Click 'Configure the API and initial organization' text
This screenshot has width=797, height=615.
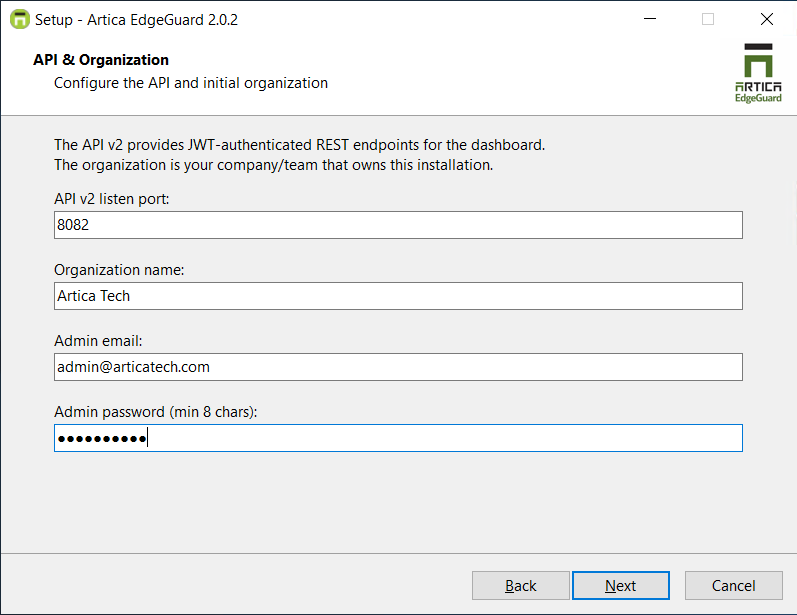191,83
